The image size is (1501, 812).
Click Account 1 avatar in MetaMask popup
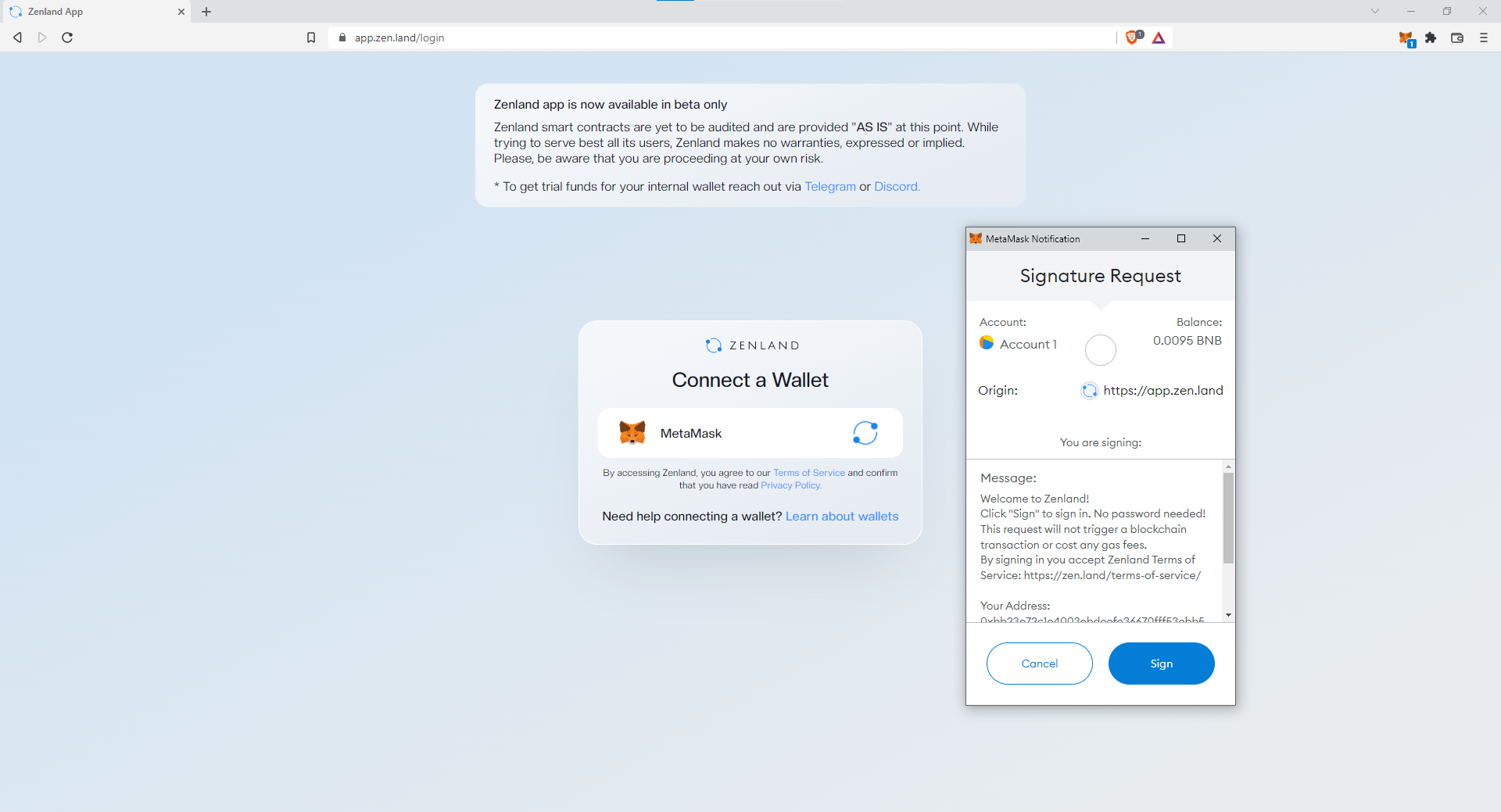pyautogui.click(x=987, y=343)
